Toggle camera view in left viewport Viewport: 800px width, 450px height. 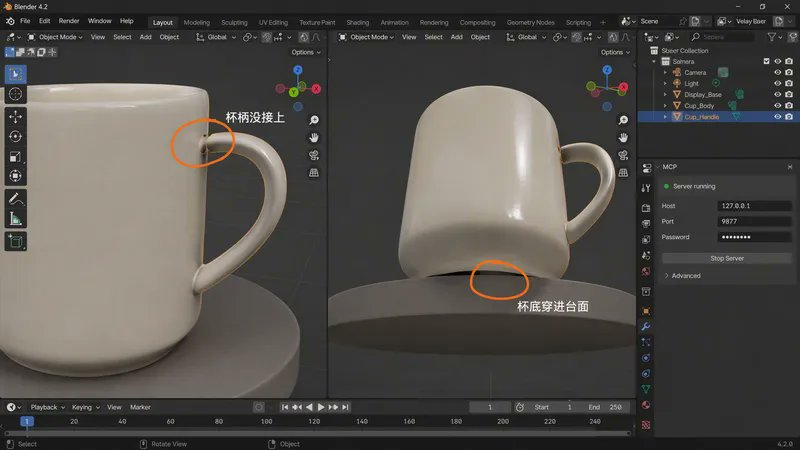click(314, 155)
